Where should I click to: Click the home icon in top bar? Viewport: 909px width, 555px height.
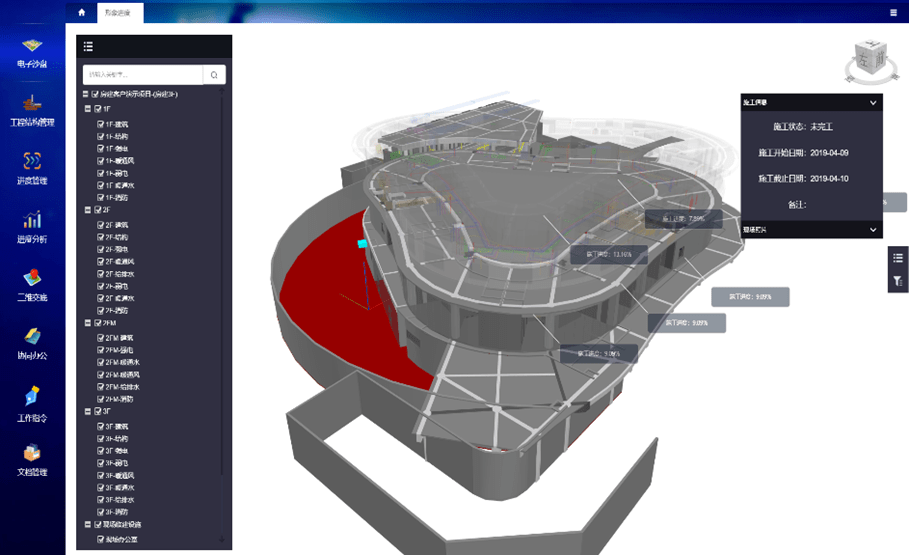pyautogui.click(x=81, y=13)
